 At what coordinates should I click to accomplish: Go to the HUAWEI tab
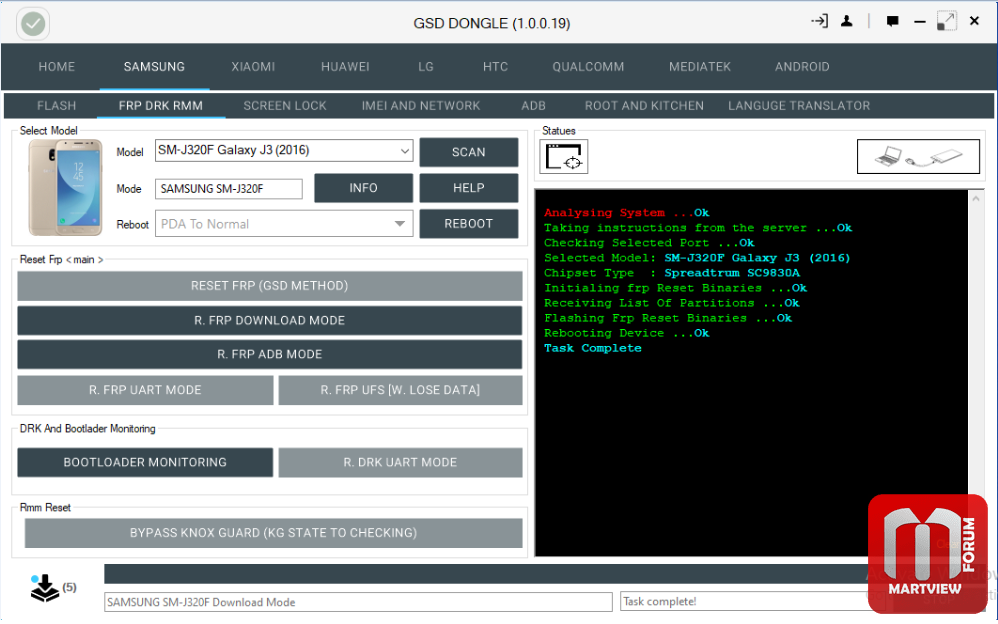[x=345, y=67]
